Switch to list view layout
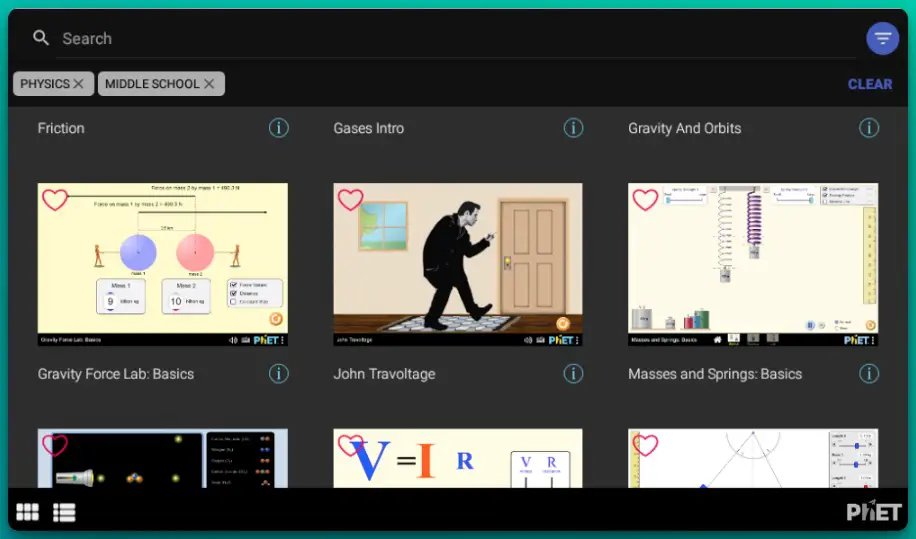 (65, 513)
